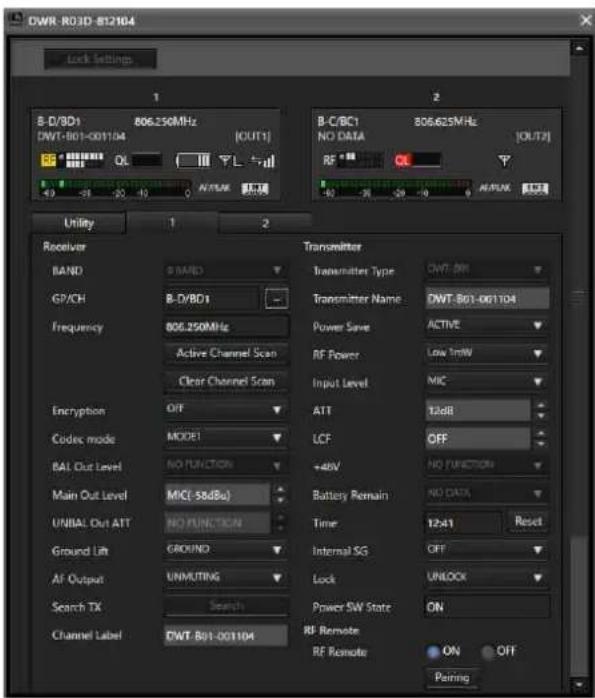Decrease Main Out Level with down arrow
This screenshot has width=595, height=698.
point(280,500)
